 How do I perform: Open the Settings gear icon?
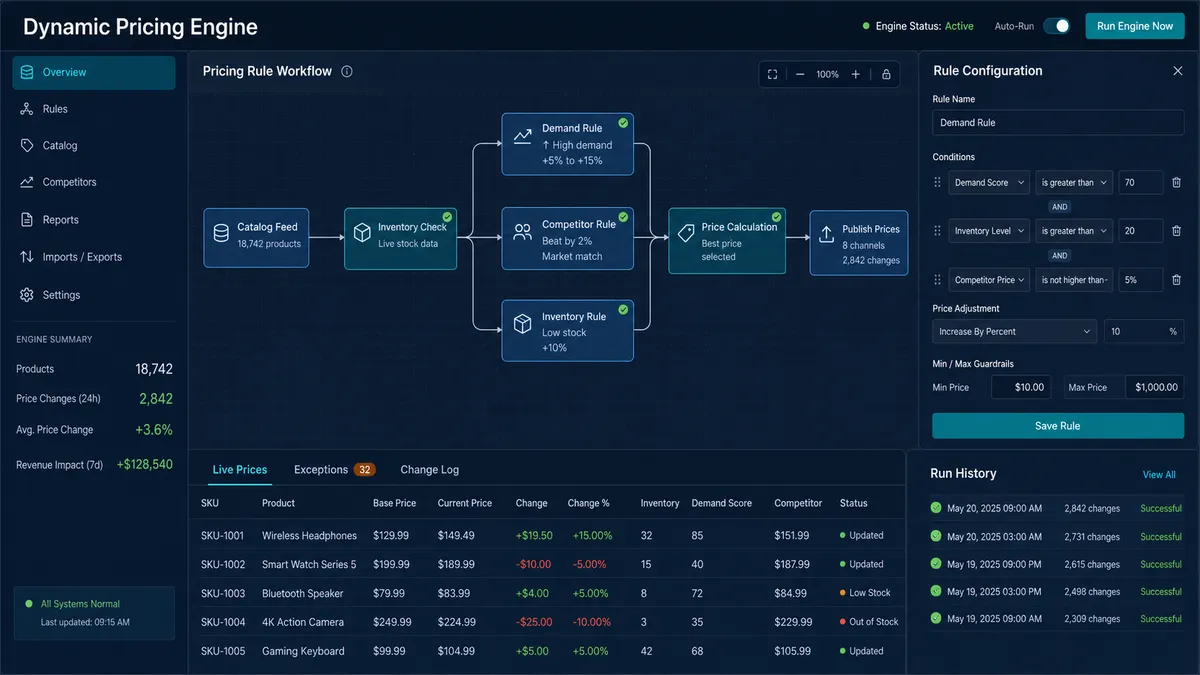27,295
